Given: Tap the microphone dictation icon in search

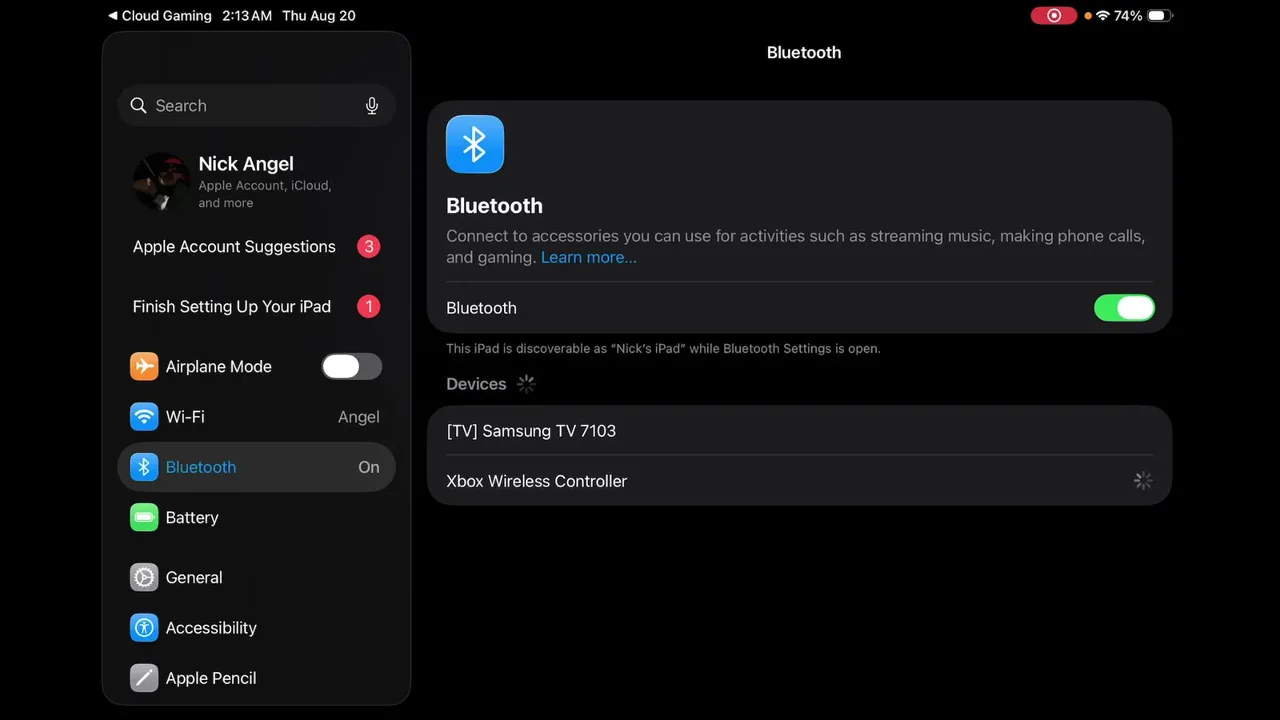Looking at the screenshot, I should (x=372, y=106).
